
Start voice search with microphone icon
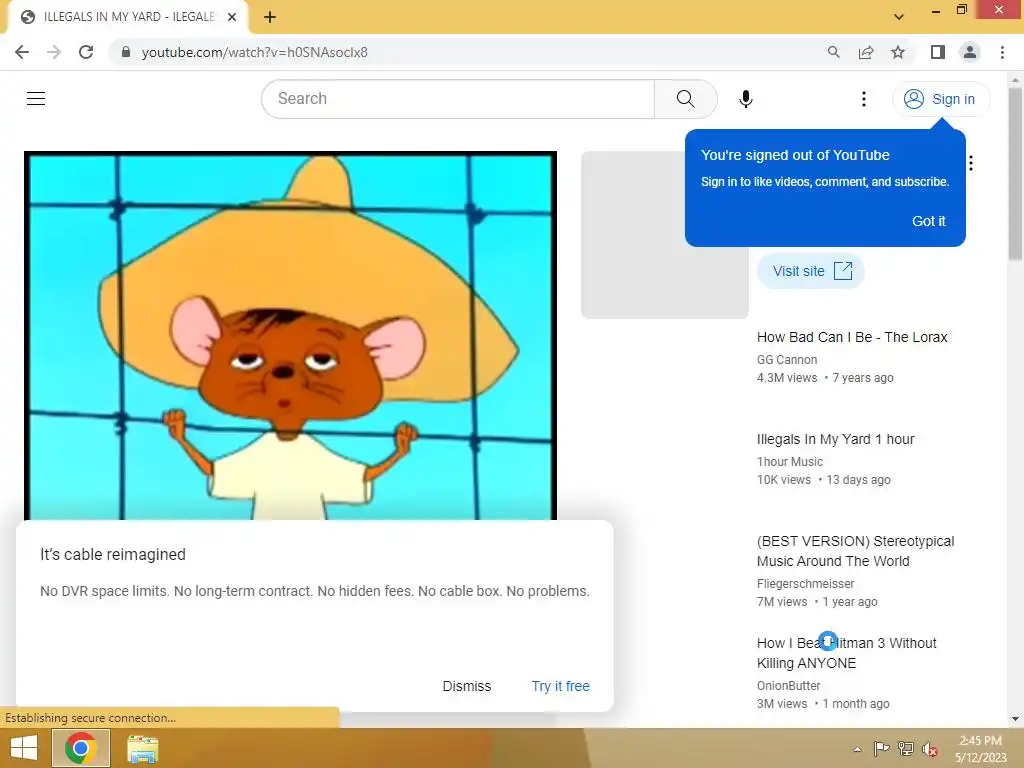[x=745, y=99]
